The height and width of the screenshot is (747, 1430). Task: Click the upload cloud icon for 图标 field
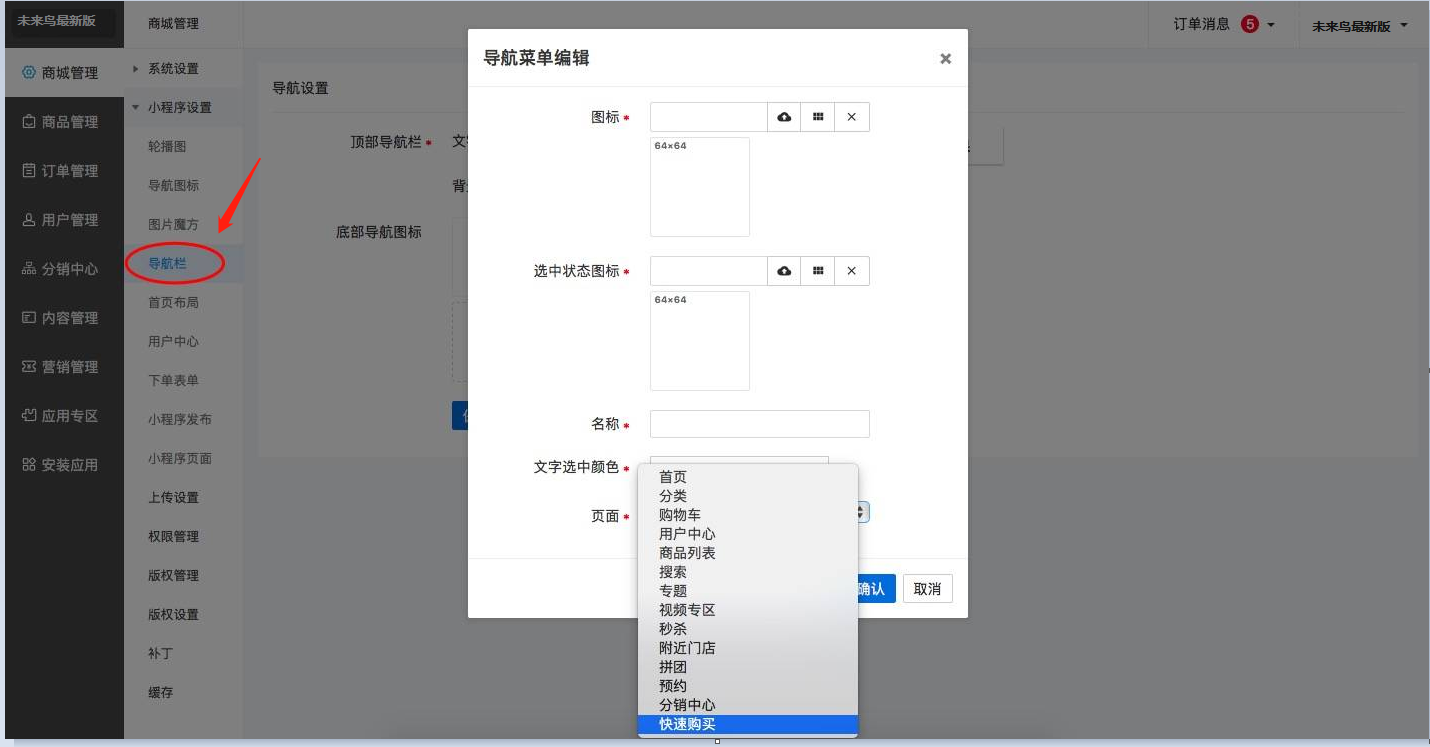point(784,117)
